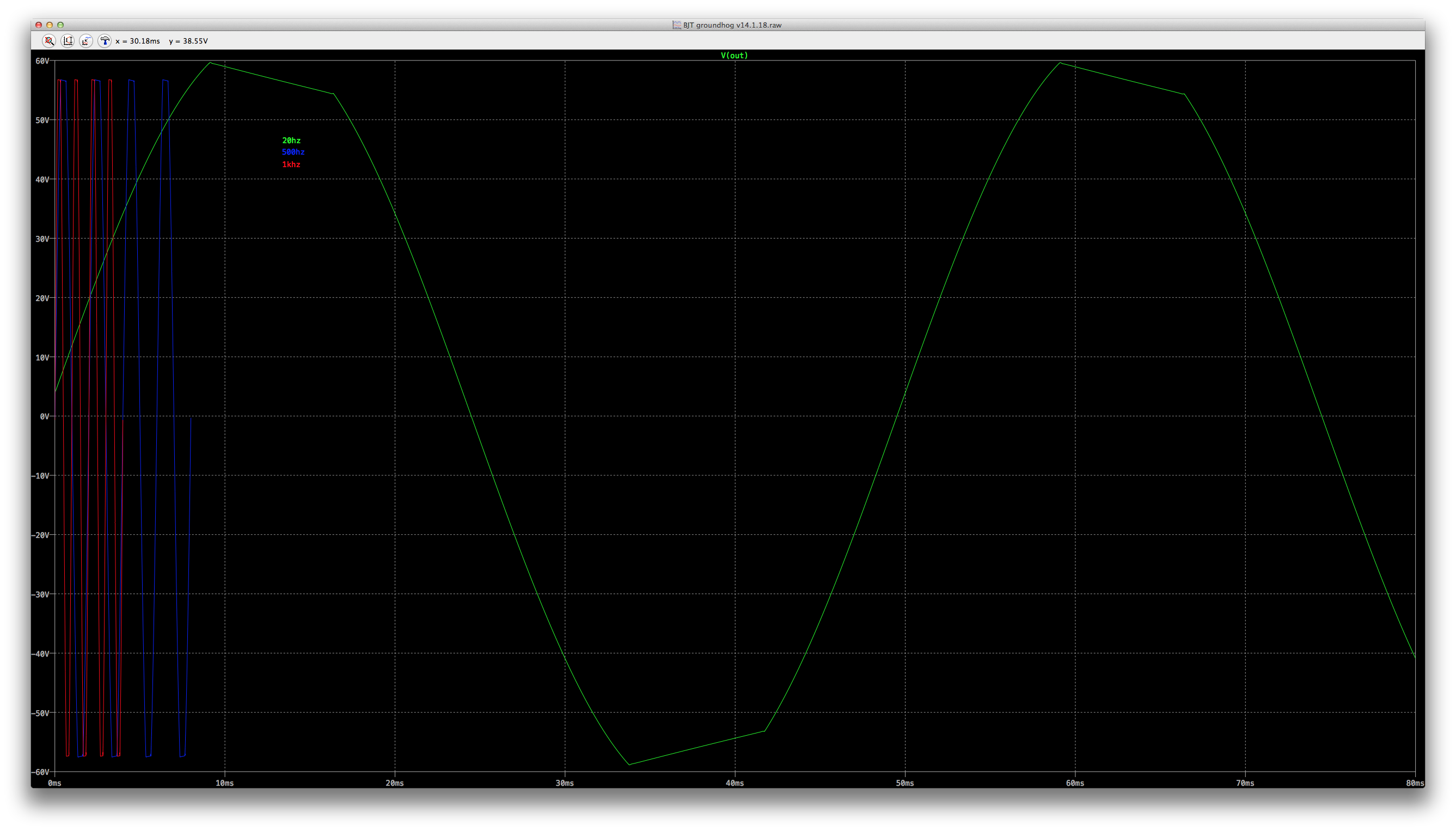Screen dimensions: 1456x831
Task: Click the 0ms time axis label
Action: pos(55,784)
